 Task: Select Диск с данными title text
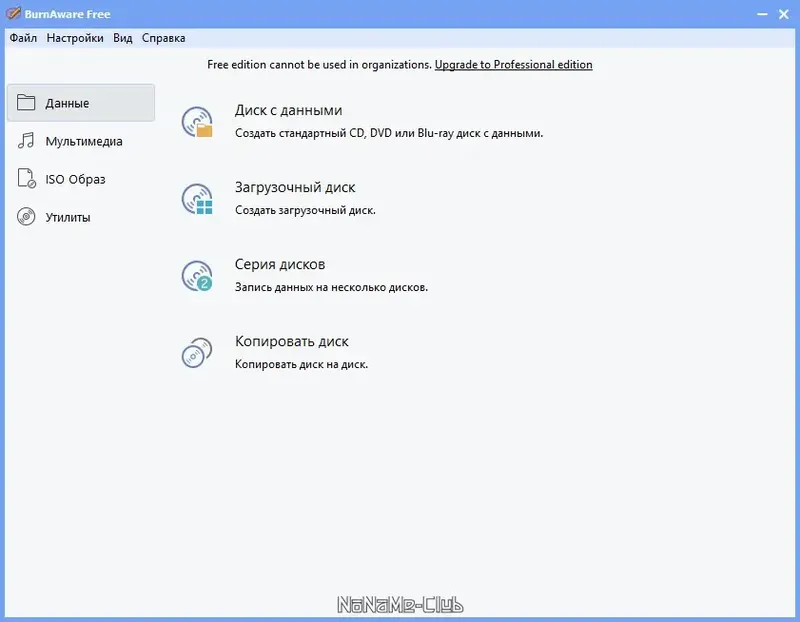288,110
